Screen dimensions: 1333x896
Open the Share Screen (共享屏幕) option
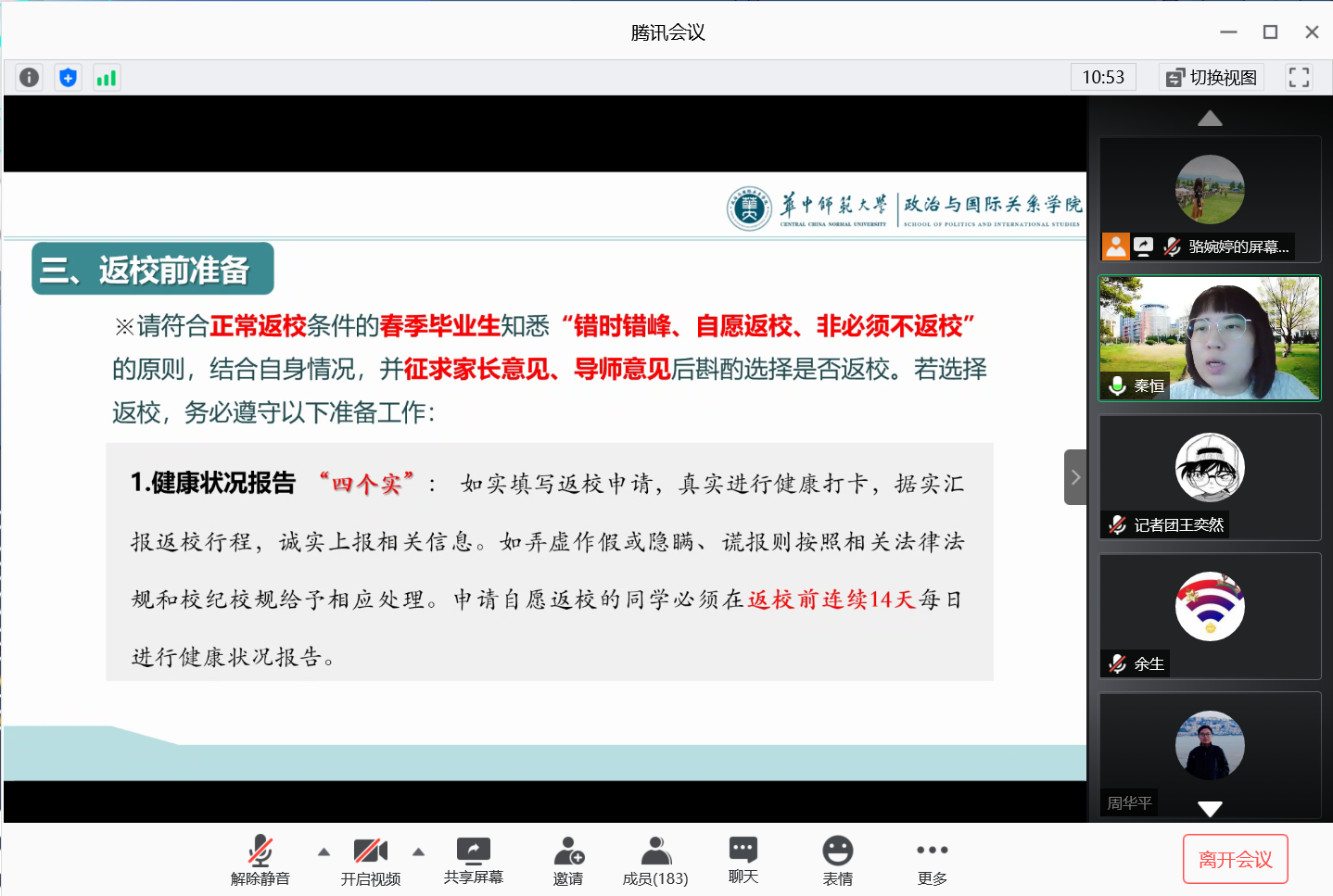[x=473, y=860]
